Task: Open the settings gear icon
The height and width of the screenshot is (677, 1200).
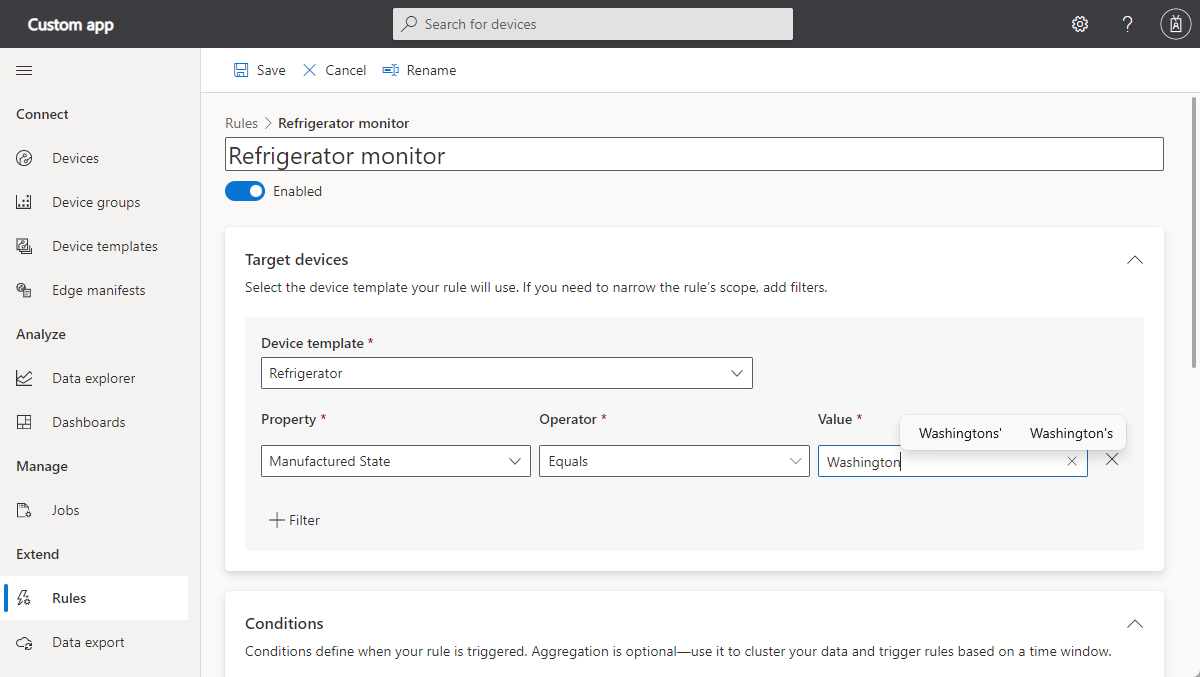Action: tap(1080, 24)
